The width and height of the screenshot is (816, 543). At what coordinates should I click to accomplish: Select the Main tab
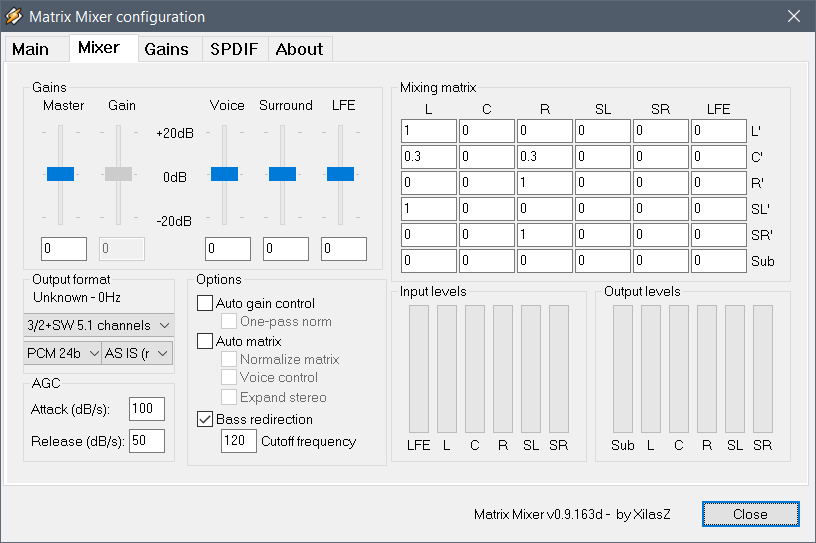[31, 49]
